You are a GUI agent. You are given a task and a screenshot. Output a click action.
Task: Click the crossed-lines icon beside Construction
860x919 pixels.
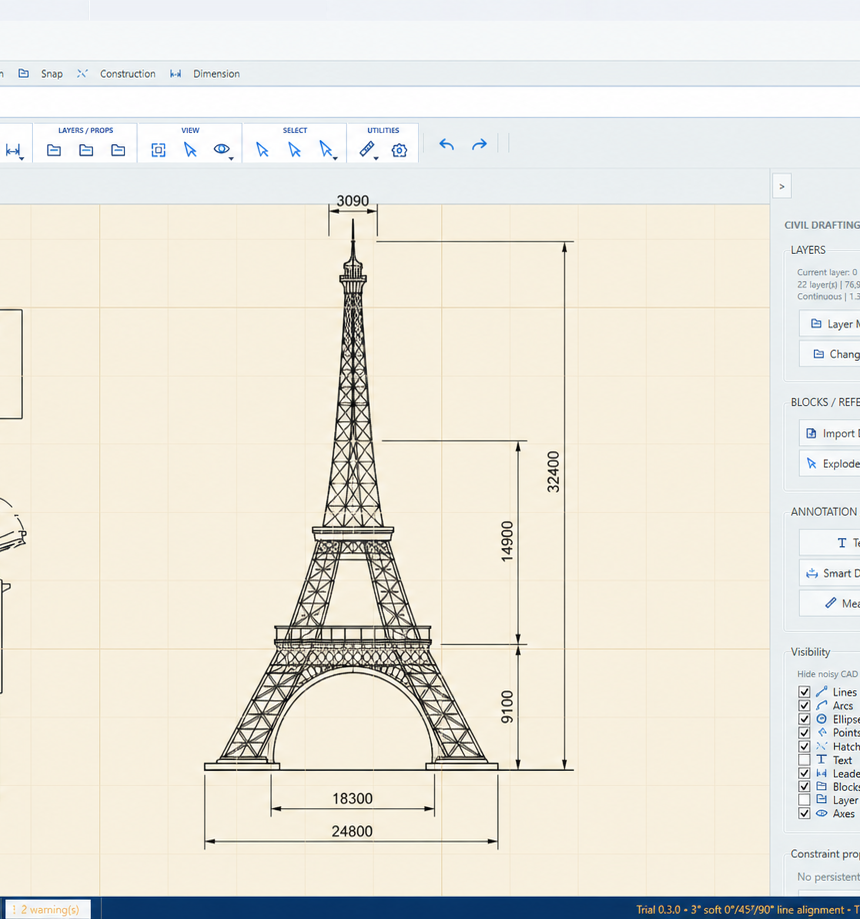coord(82,73)
